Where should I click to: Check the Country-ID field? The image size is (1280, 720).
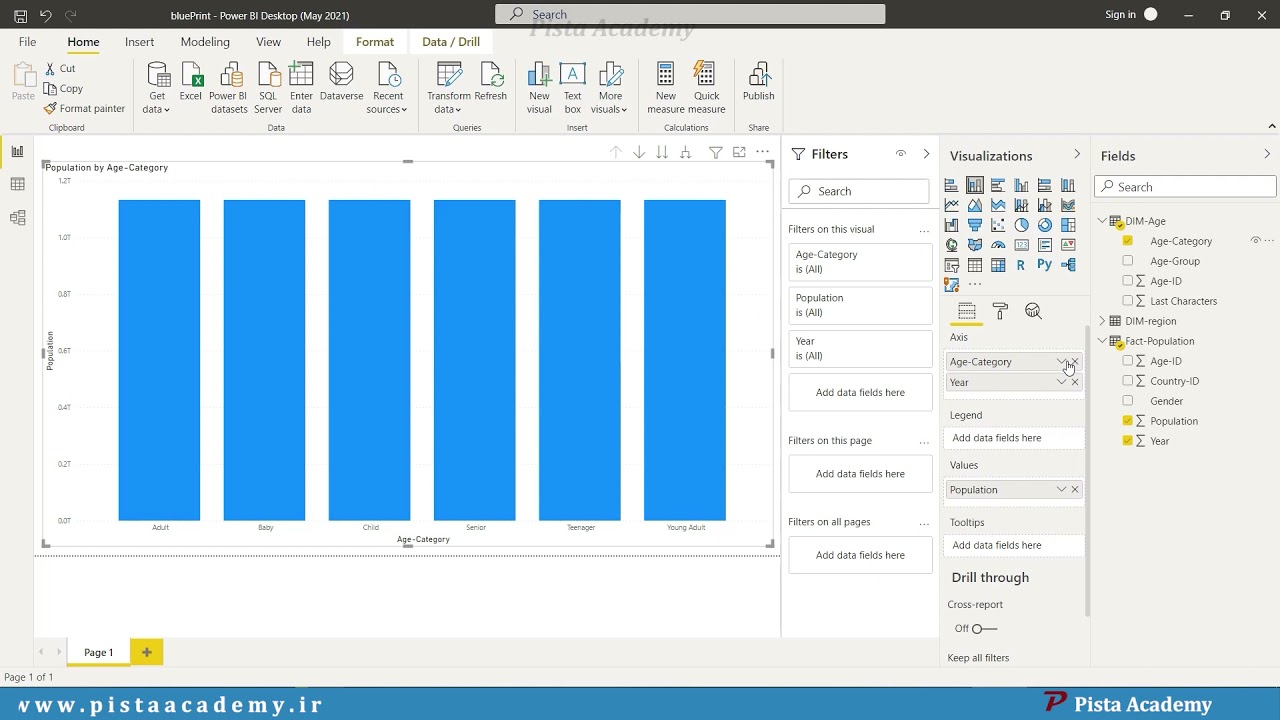1128,381
